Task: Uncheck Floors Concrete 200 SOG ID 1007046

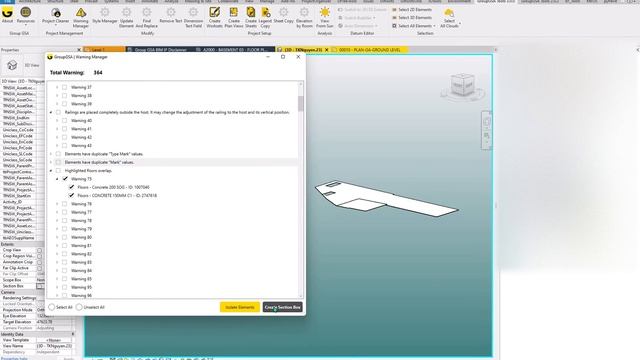Action: pyautogui.click(x=71, y=187)
